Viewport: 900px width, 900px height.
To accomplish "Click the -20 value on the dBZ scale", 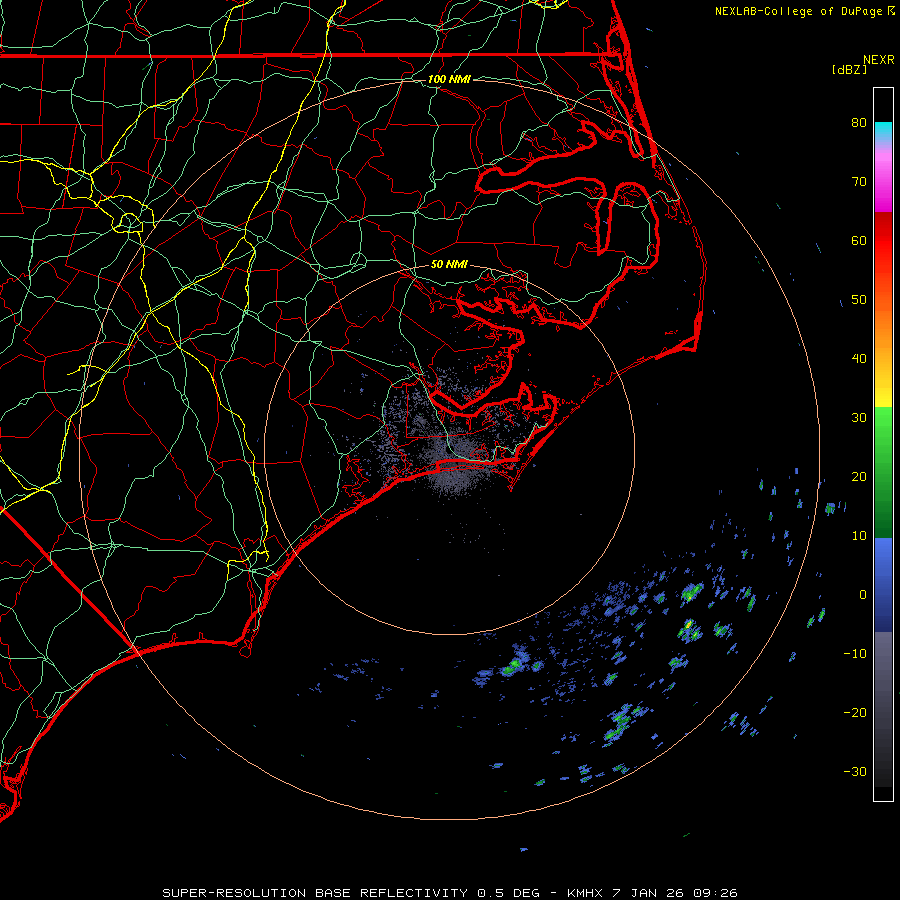I will tap(855, 712).
